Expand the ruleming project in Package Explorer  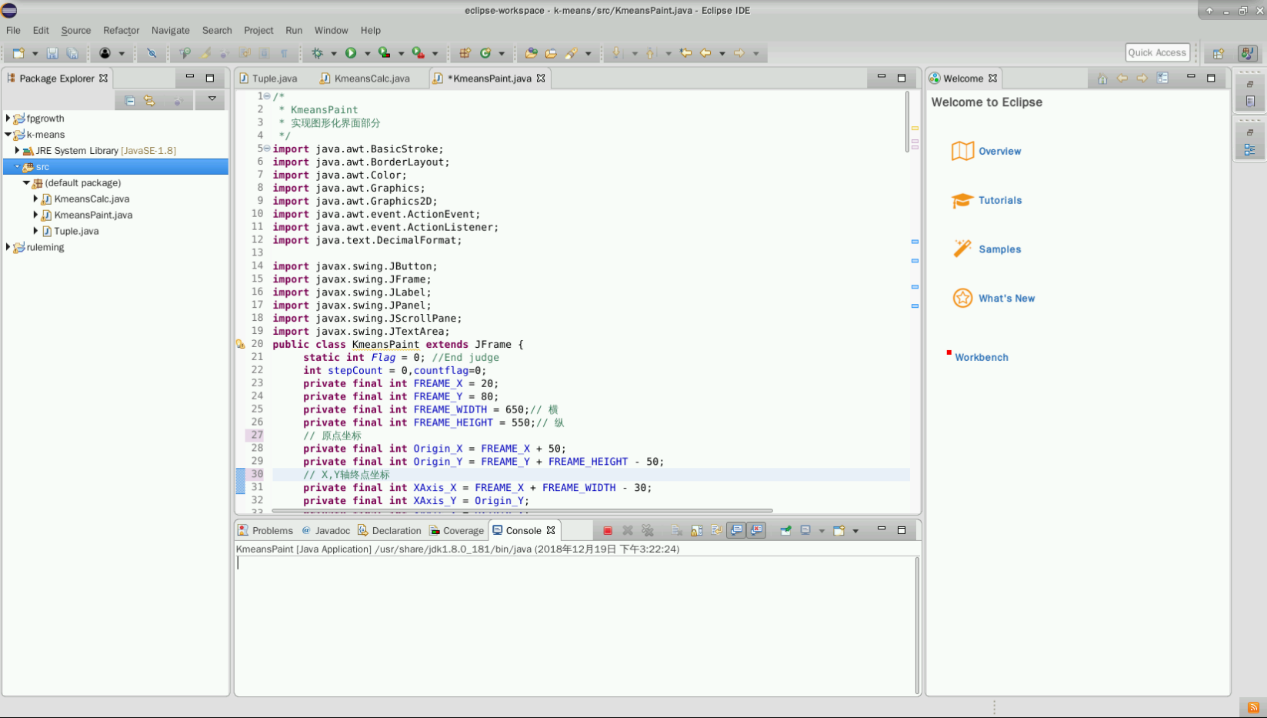[8, 247]
